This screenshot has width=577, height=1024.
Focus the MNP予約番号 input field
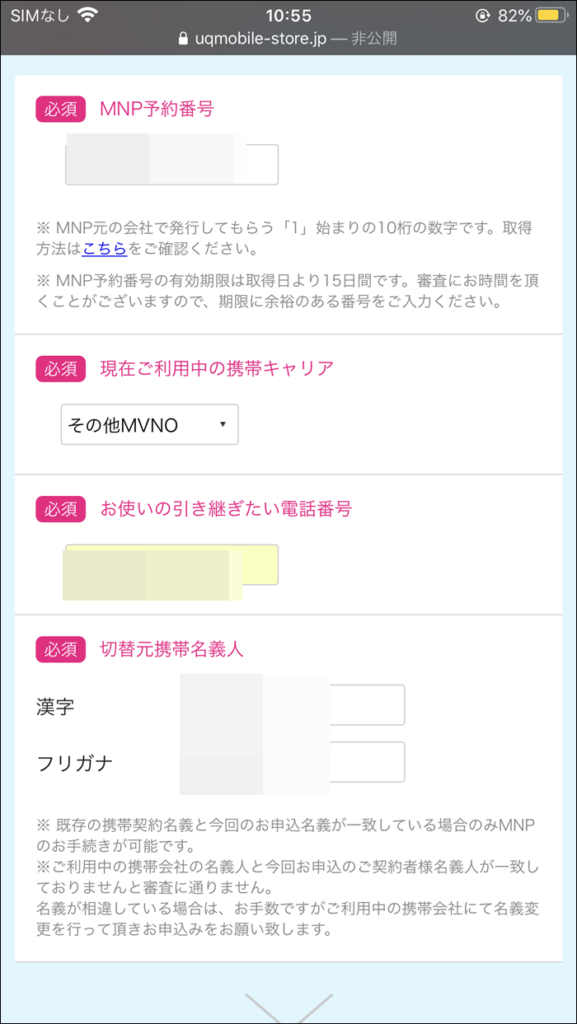(172, 165)
